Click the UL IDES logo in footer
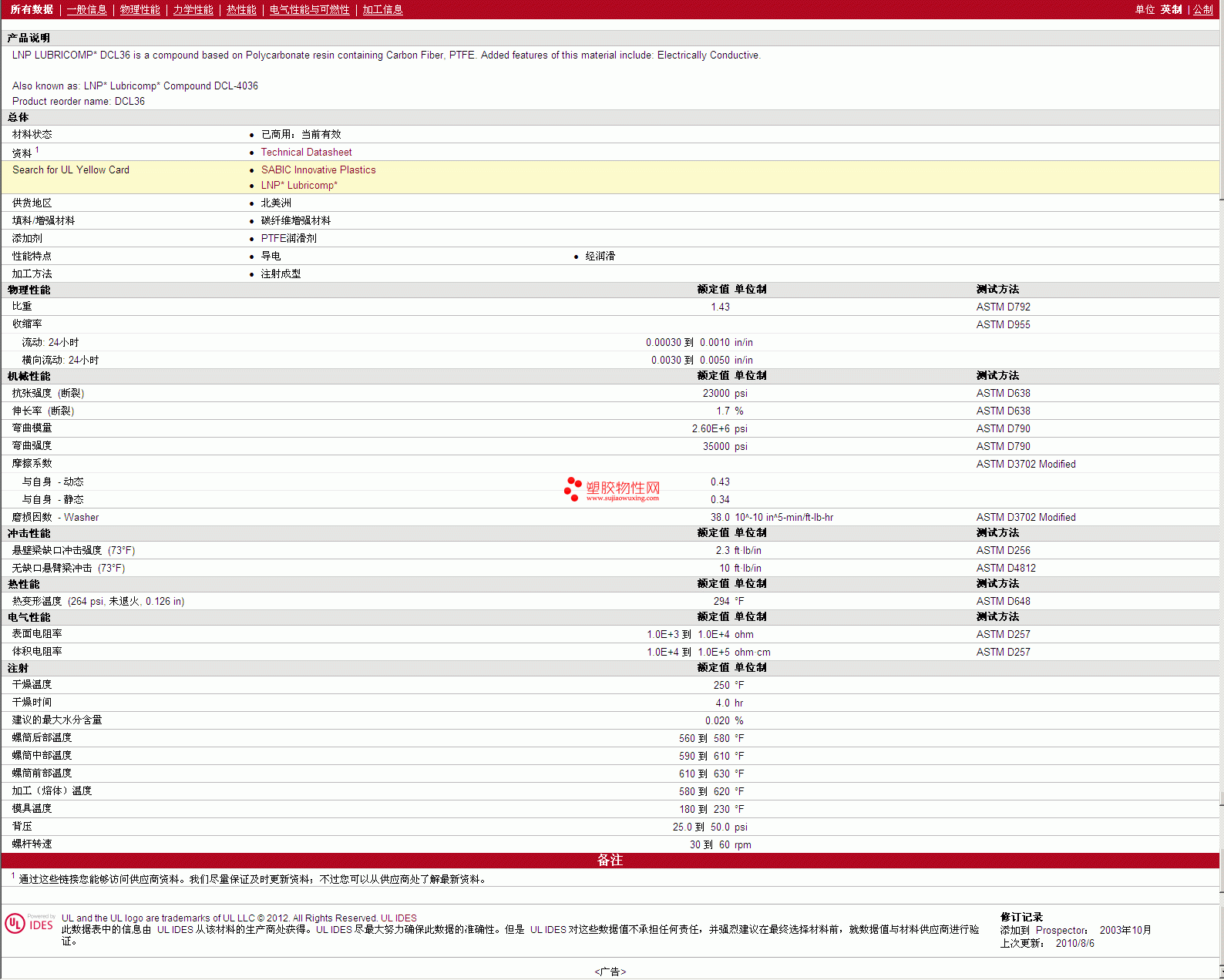Viewport: 1224px width, 980px height. coord(29,924)
